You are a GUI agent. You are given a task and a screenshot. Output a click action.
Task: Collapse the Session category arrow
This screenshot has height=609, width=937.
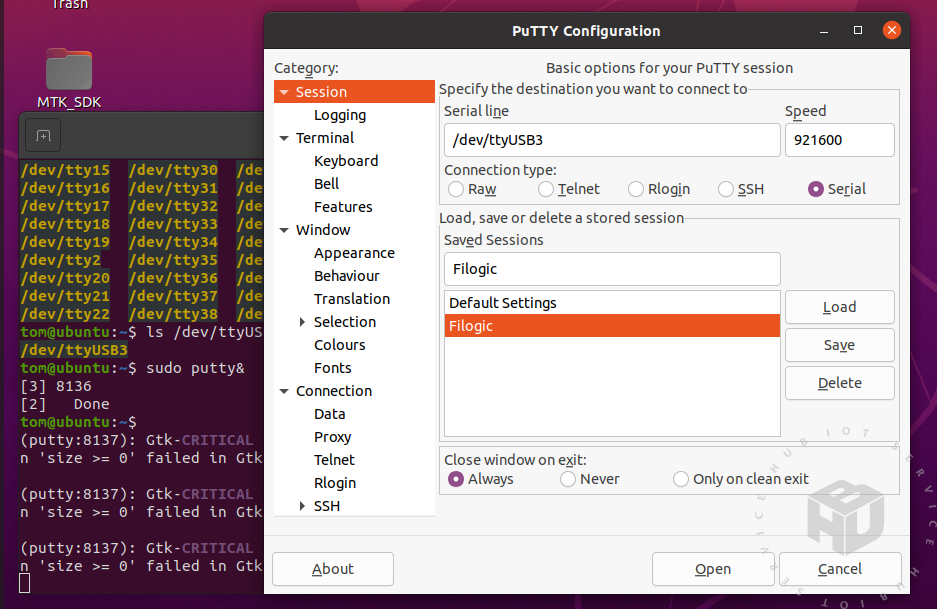click(284, 92)
